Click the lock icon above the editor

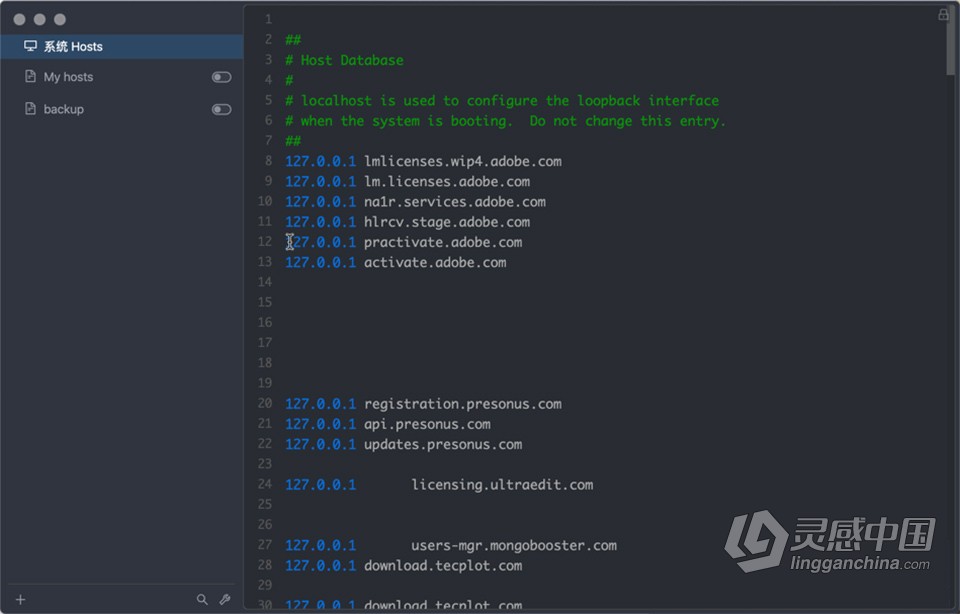tap(943, 14)
